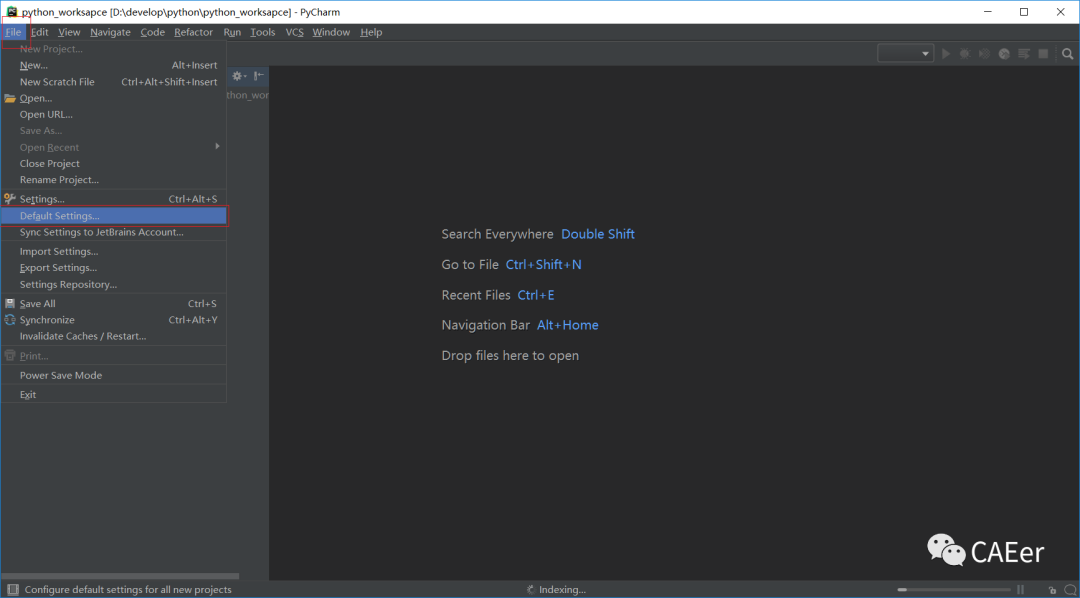Open the Code menu
This screenshot has height=598, width=1080.
pos(152,32)
